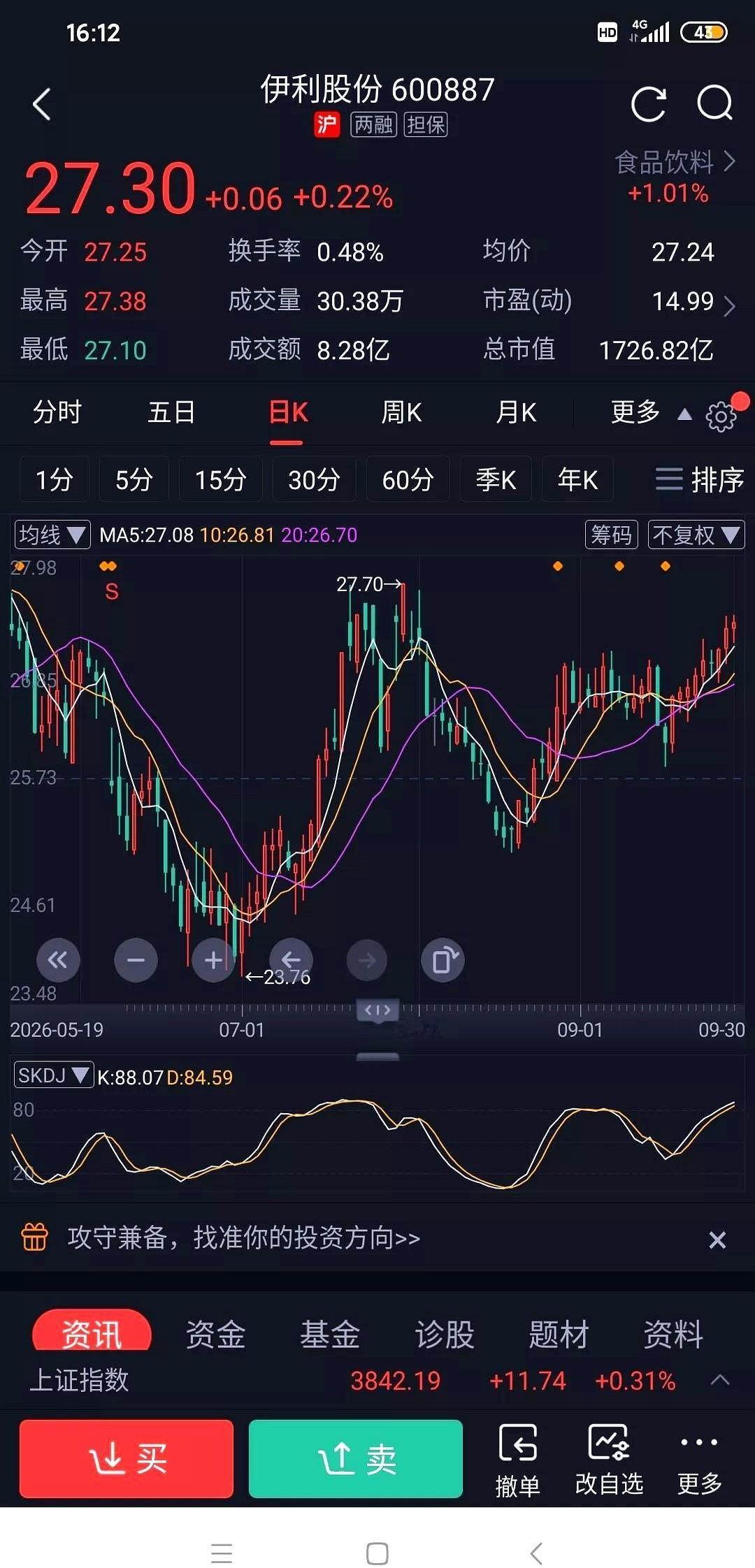Tap the 排序 sort icon
Viewport: 755px width, 1568px height.
click(x=699, y=479)
